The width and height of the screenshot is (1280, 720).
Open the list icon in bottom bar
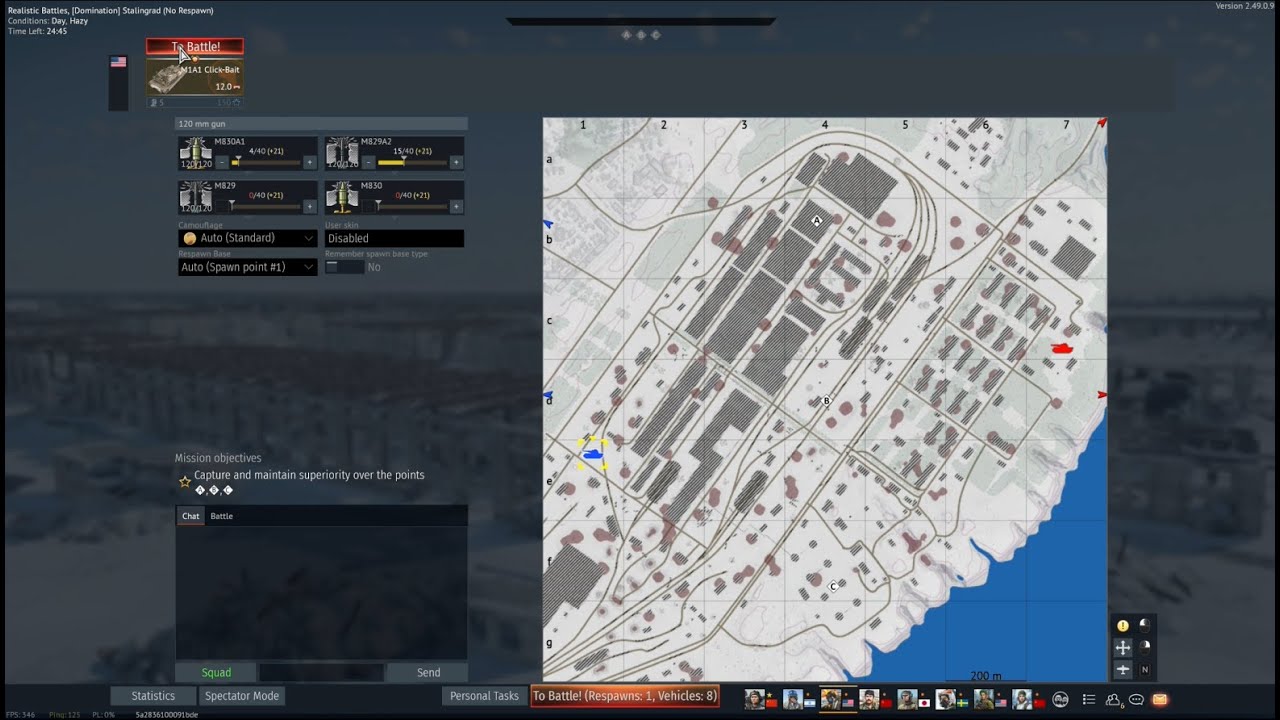click(1089, 699)
